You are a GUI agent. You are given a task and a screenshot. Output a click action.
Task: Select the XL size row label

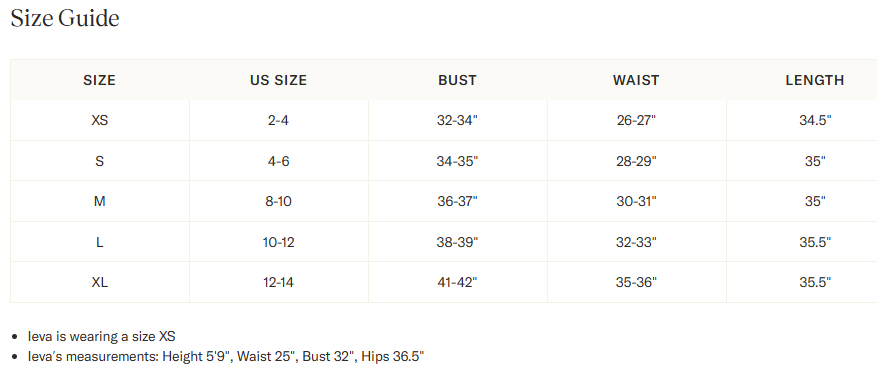tap(100, 282)
